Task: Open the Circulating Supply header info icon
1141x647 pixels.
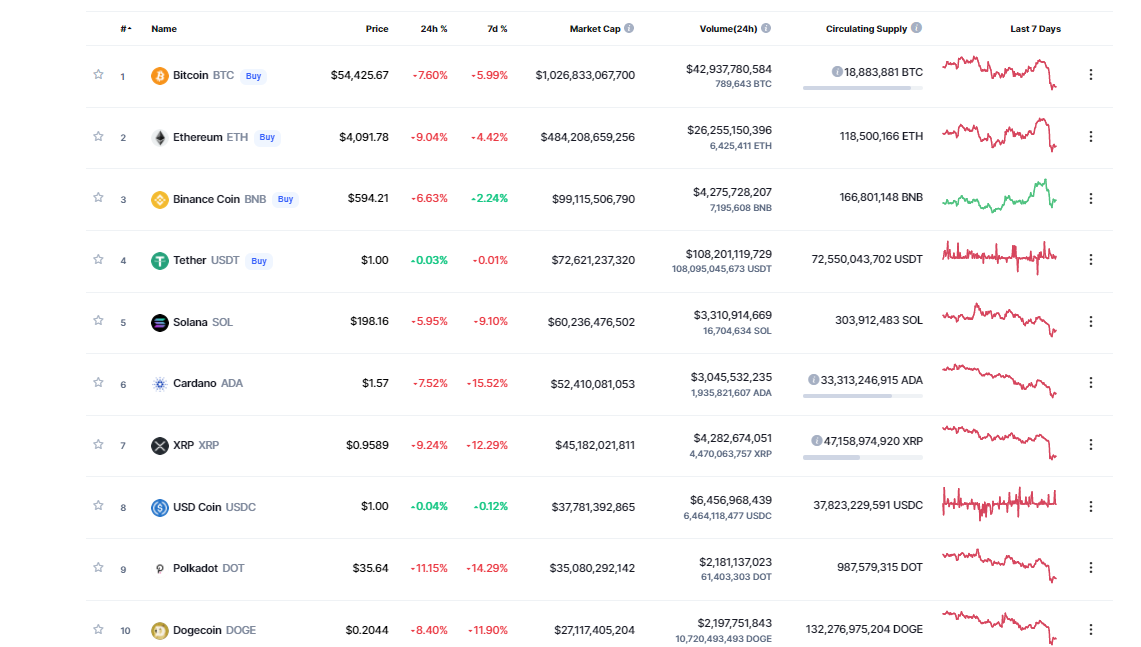Action: click(x=916, y=28)
